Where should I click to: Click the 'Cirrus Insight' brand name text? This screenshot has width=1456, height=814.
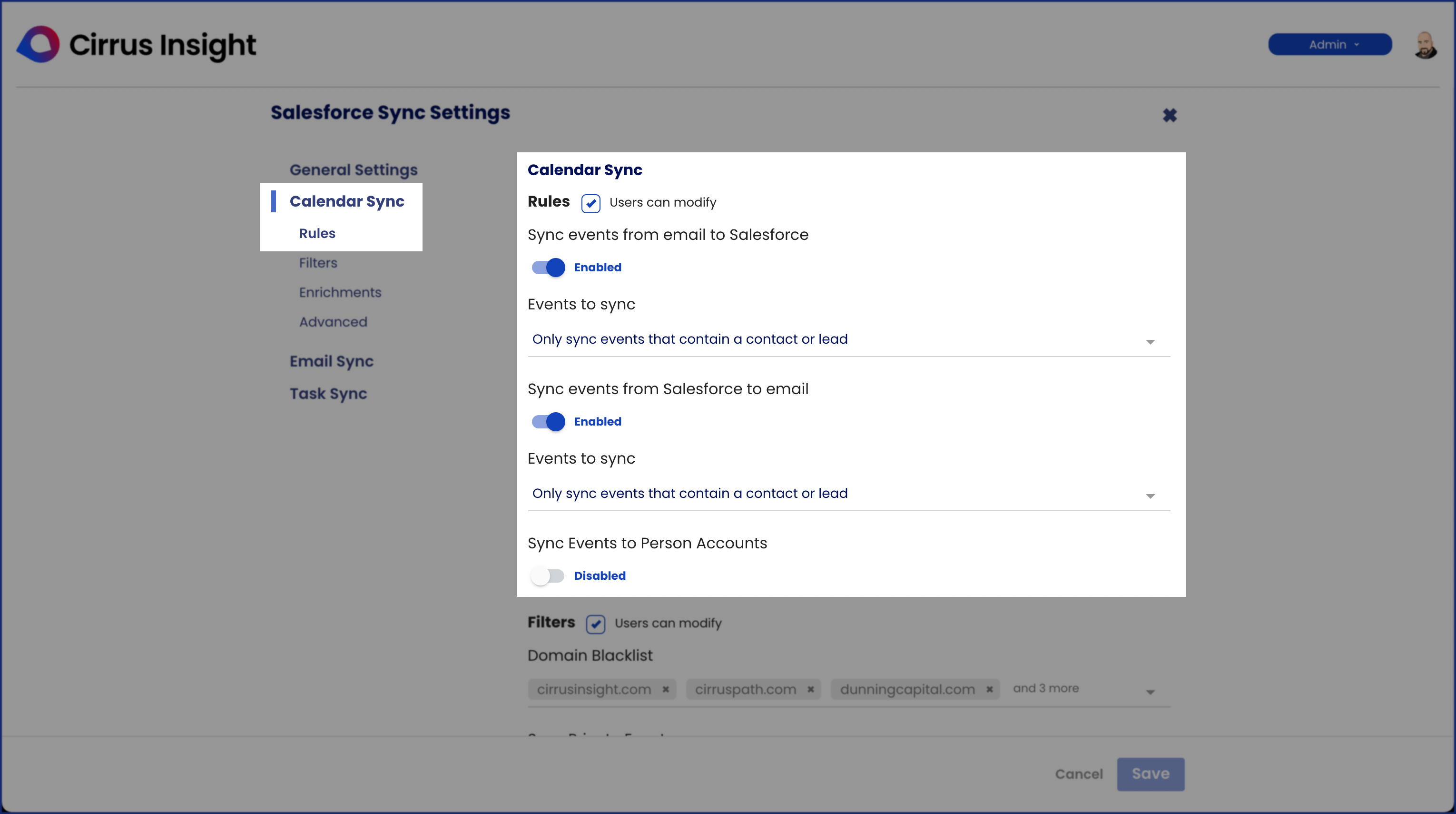[162, 45]
